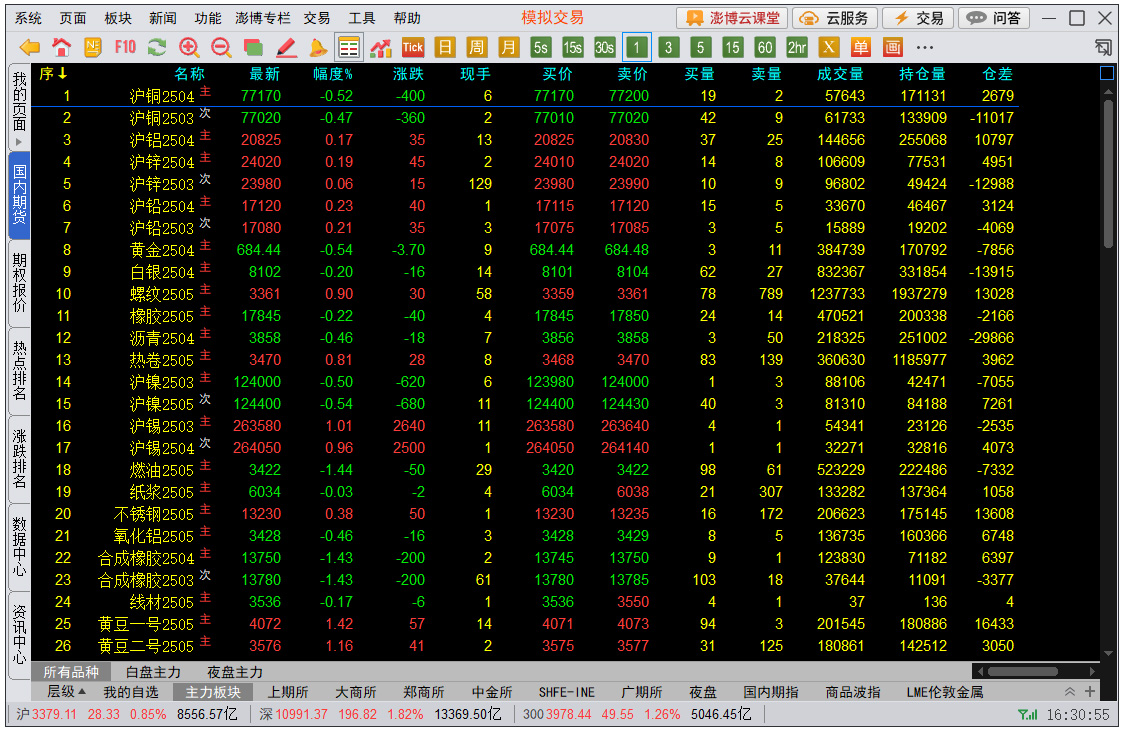The image size is (1127, 730).
Task: Select 5s period button
Action: (x=540, y=48)
